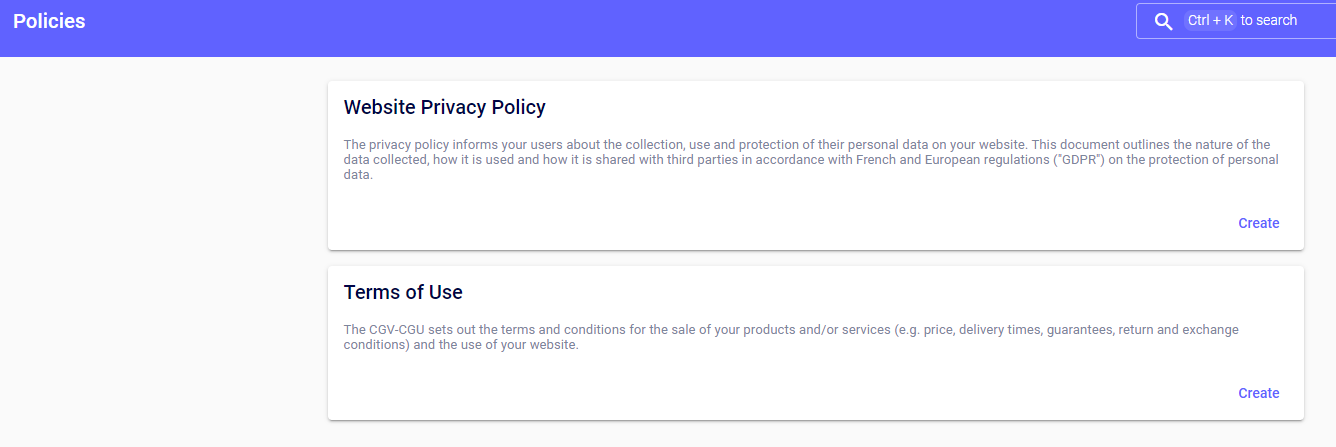Click the Ctrl + K shortcut badge
1336x447 pixels.
(1210, 21)
